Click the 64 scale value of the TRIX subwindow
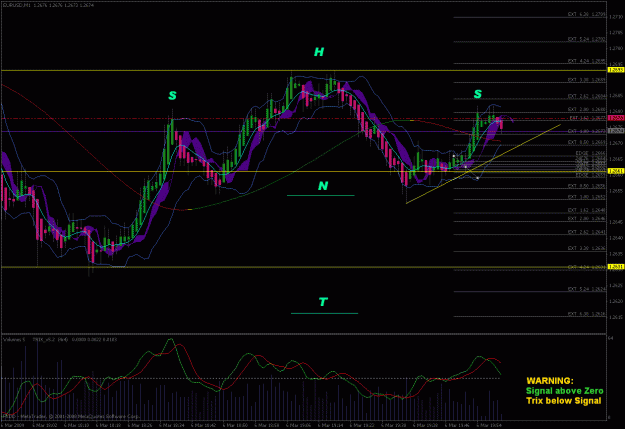625x429 pixels. [611, 338]
